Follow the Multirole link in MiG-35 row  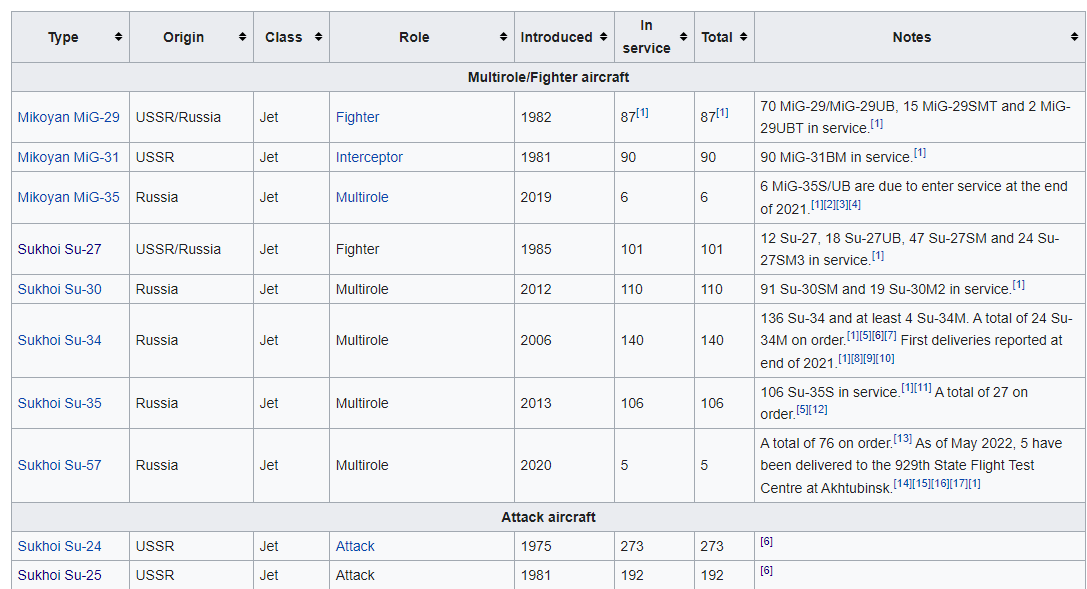click(362, 197)
